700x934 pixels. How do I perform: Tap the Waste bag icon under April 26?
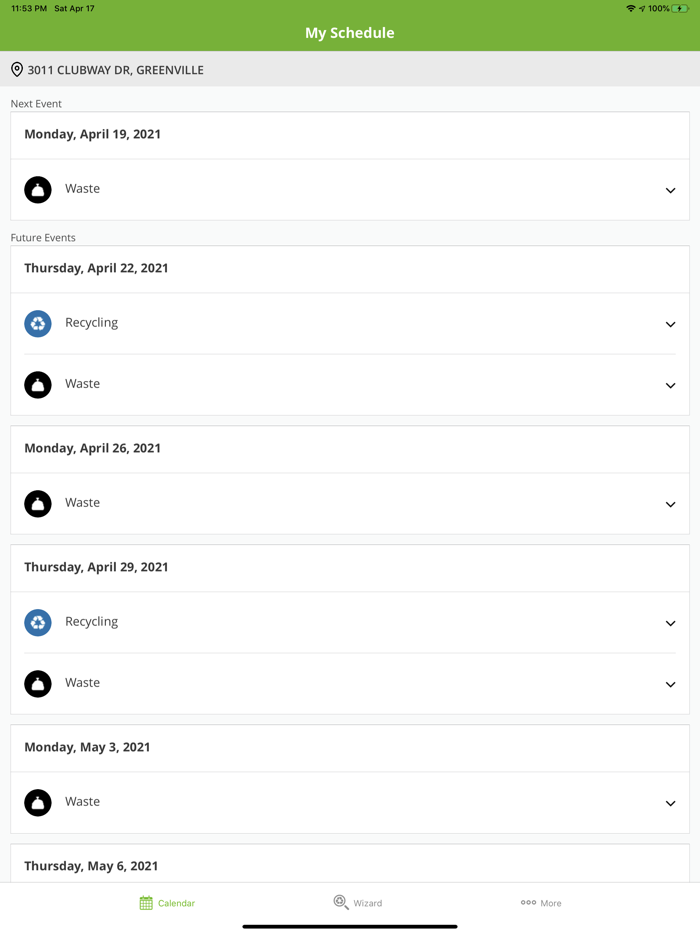pos(38,504)
